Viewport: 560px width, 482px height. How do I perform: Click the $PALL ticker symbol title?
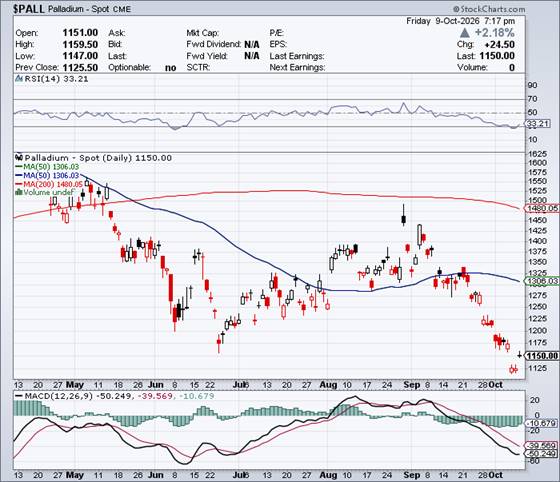29,9
